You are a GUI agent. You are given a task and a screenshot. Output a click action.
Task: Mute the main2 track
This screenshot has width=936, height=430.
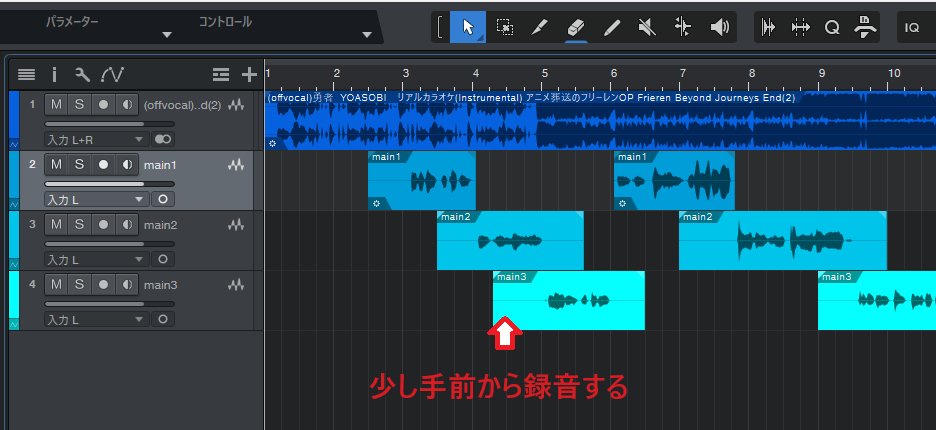[56, 224]
